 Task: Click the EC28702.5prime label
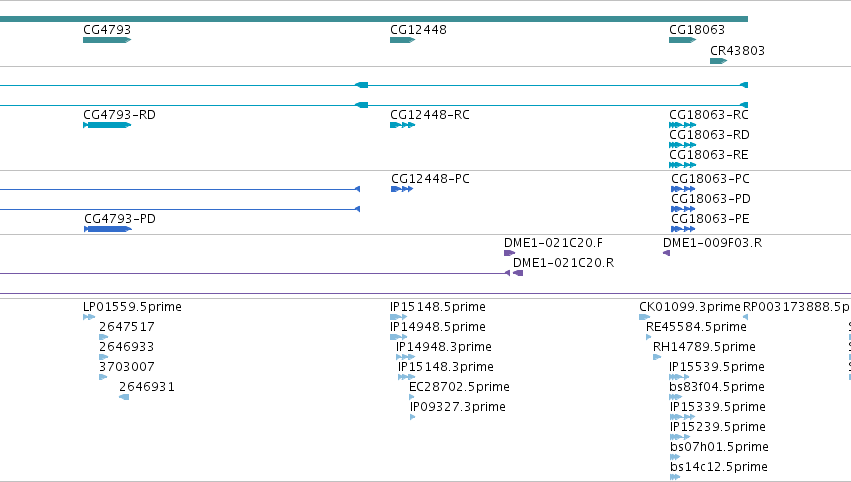coord(459,386)
